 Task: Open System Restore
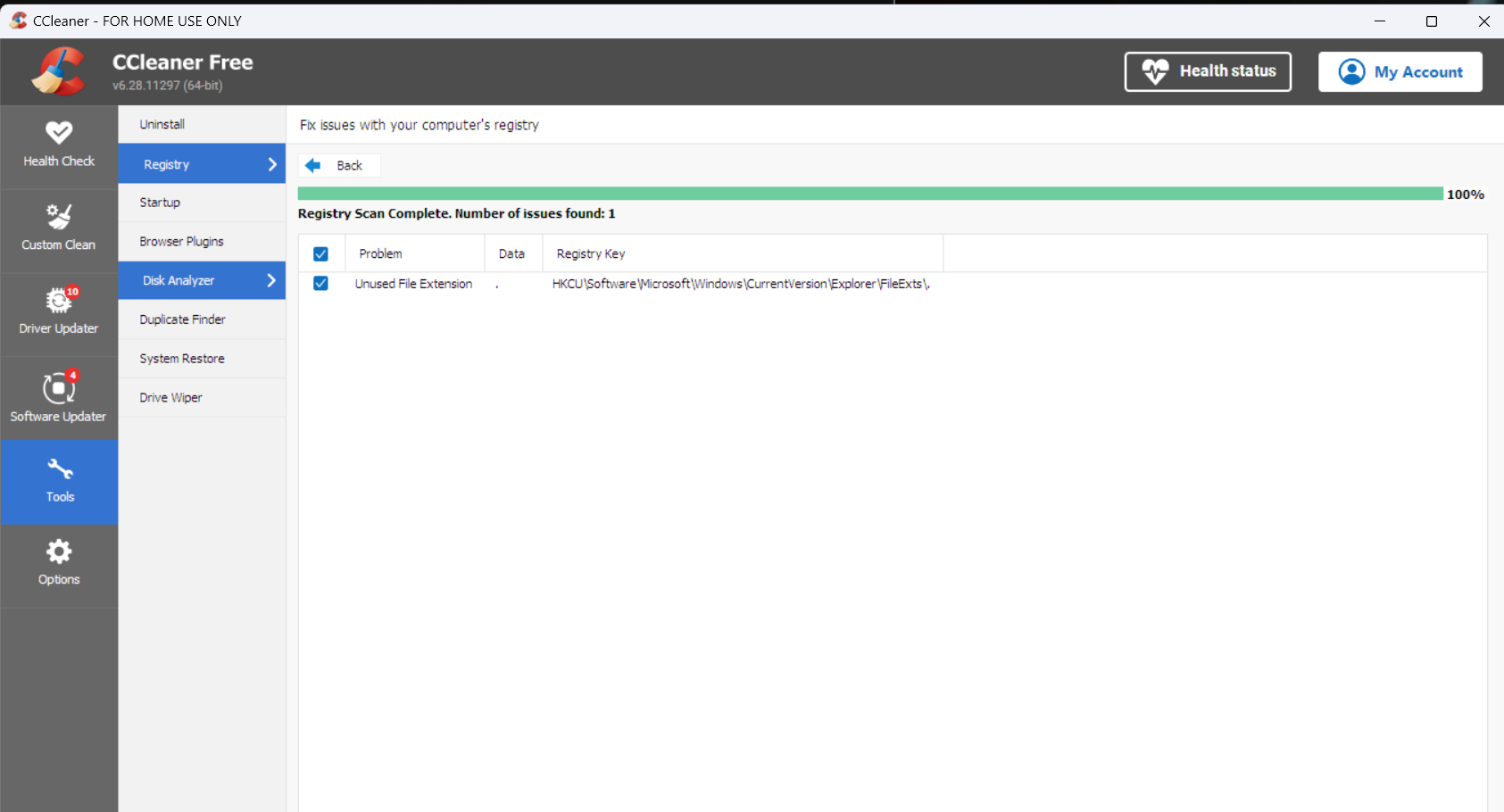tap(202, 359)
